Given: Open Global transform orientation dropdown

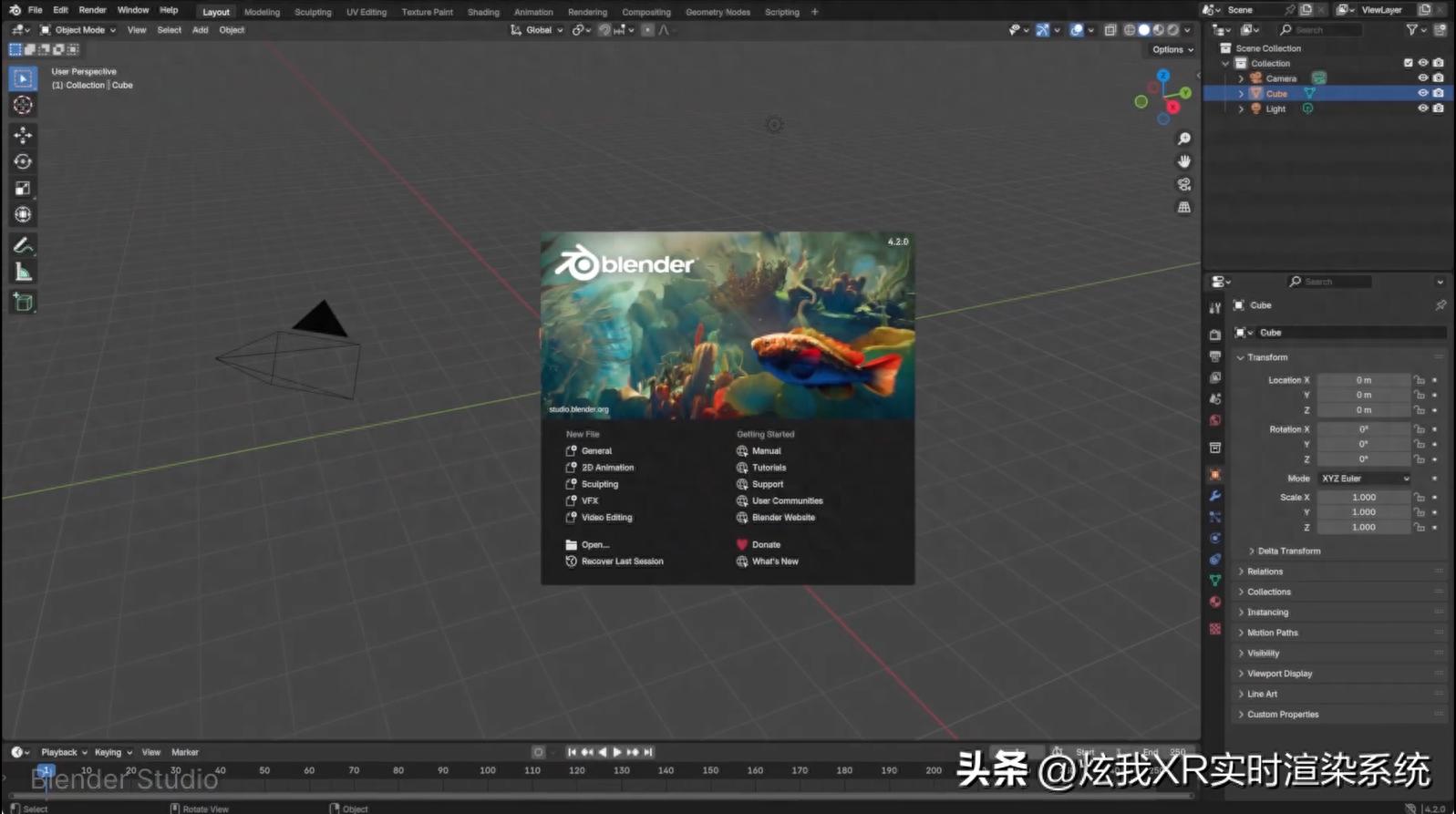Looking at the screenshot, I should point(537,30).
